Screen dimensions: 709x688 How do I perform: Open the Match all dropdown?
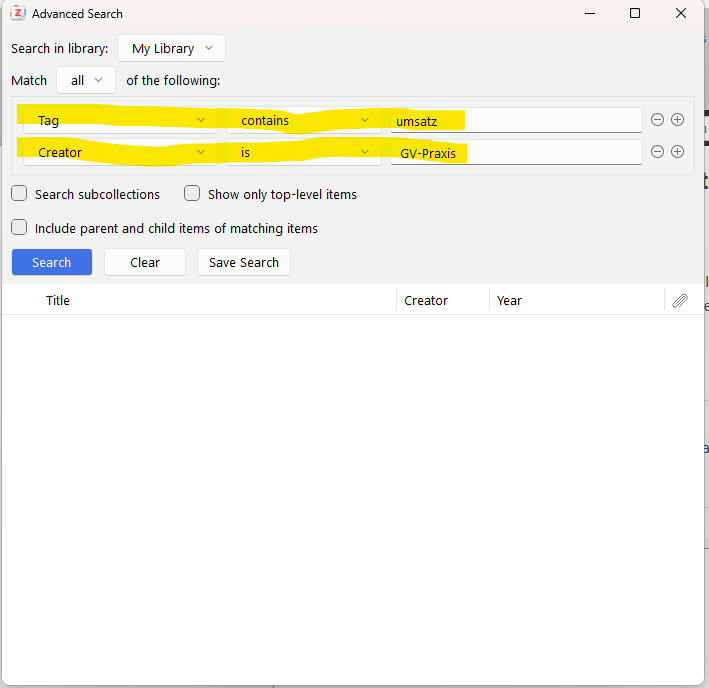[x=86, y=80]
